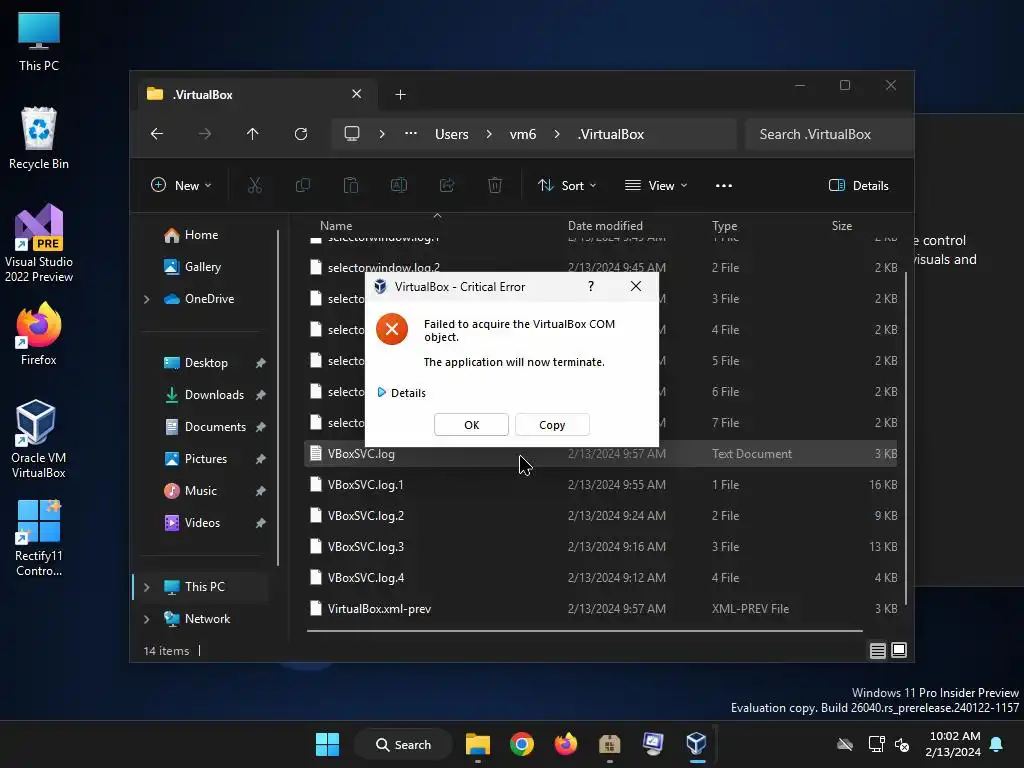The image size is (1024, 768).
Task: Click the PC icon in address bar
Action: [x=352, y=134]
